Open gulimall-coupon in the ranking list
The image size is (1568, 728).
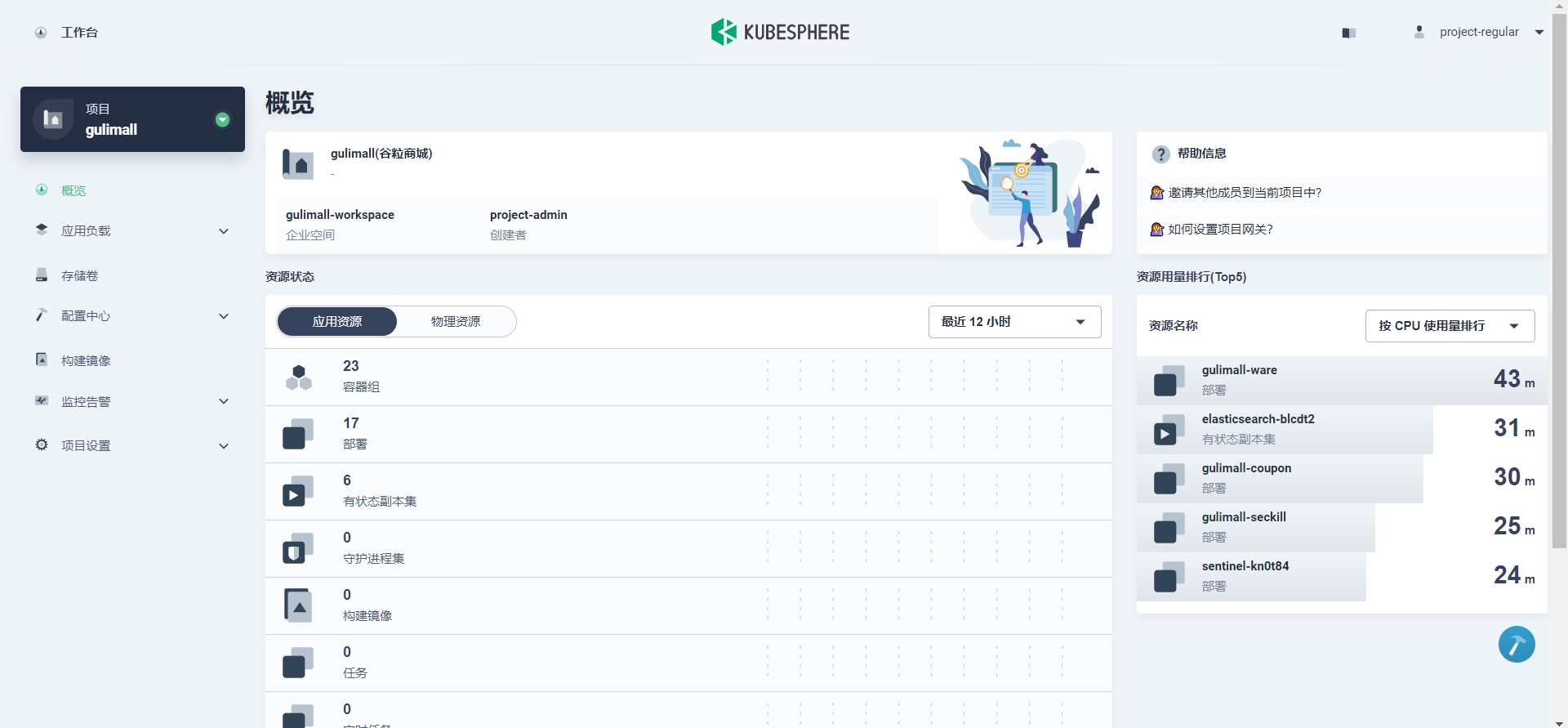click(x=1342, y=479)
